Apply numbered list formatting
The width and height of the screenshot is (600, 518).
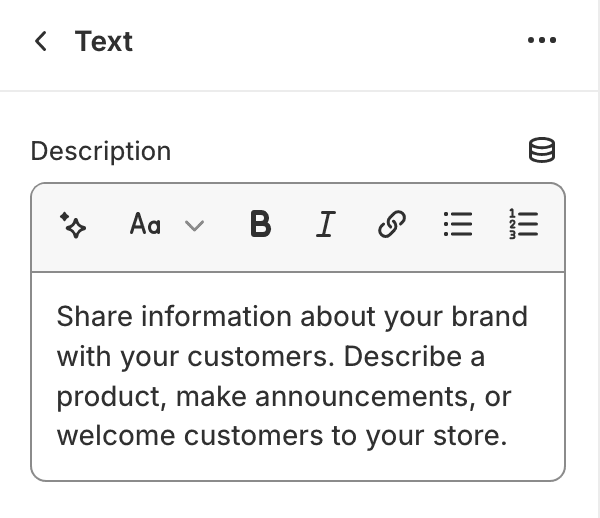pyautogui.click(x=523, y=224)
